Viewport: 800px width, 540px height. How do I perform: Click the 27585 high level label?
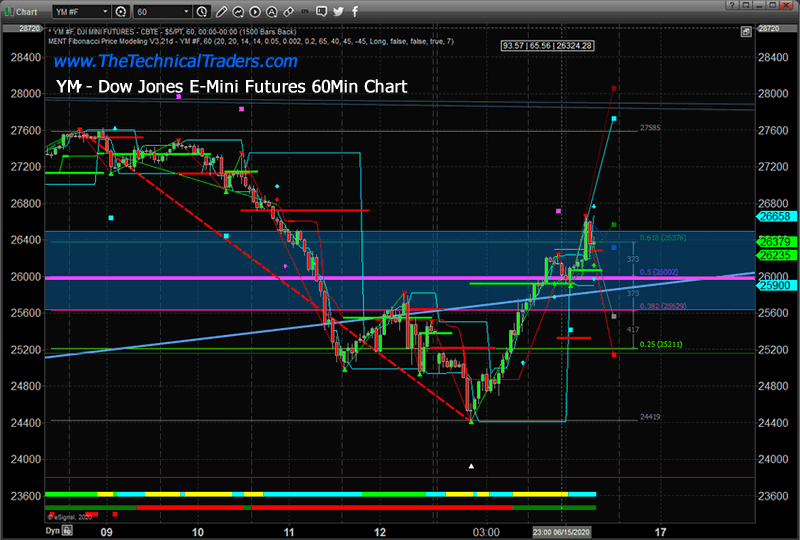pyautogui.click(x=650, y=128)
